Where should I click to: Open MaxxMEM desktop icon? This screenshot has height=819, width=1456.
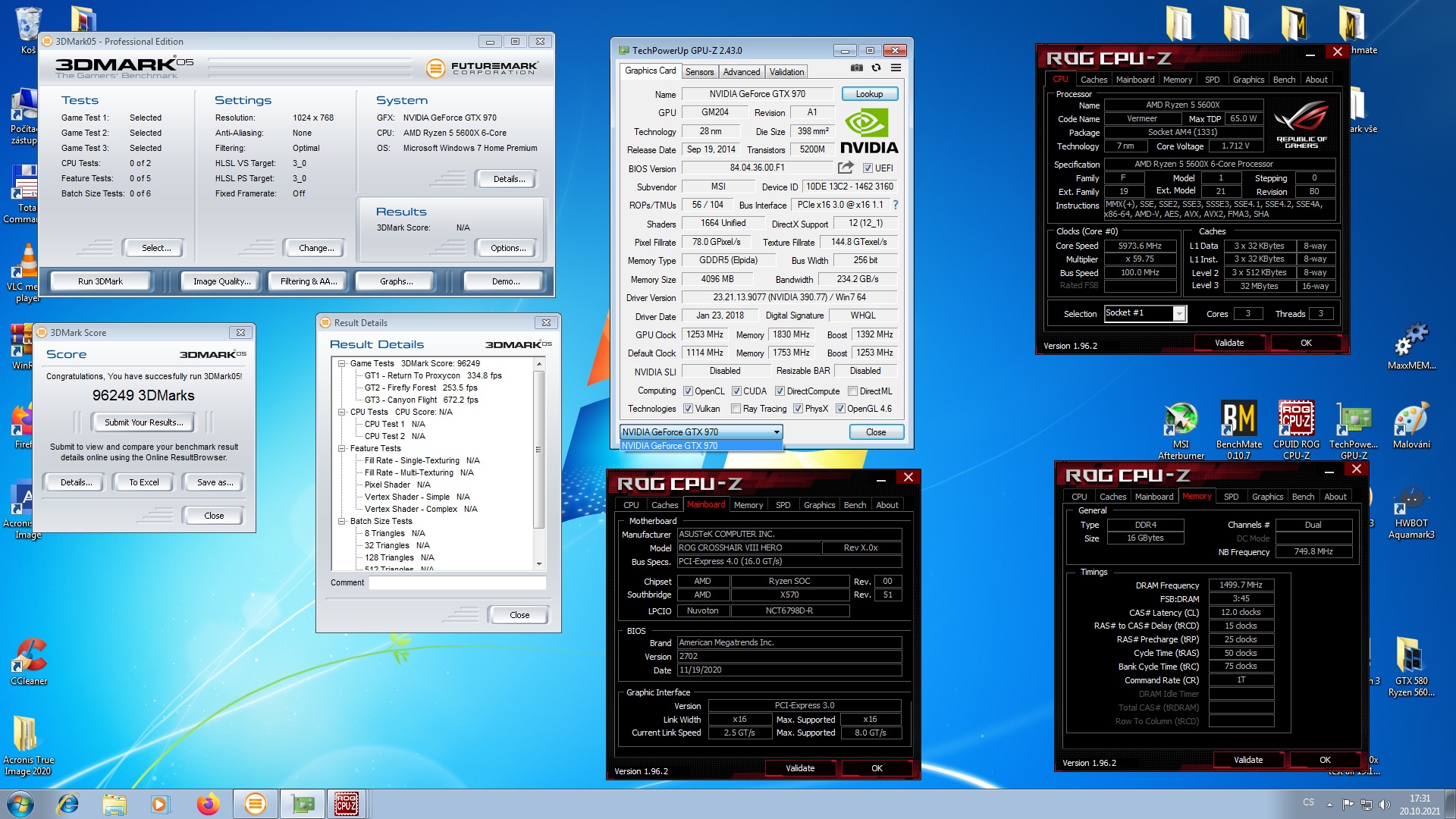tap(1411, 347)
